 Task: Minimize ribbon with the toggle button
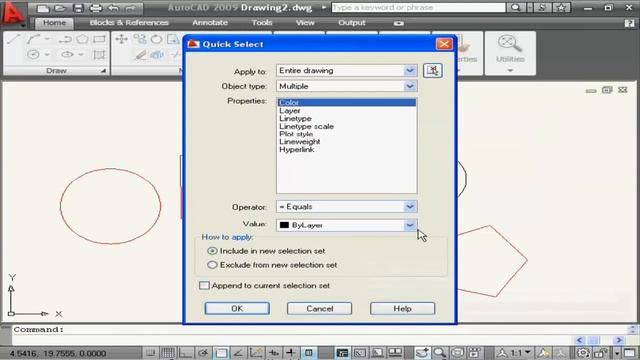[x=399, y=23]
